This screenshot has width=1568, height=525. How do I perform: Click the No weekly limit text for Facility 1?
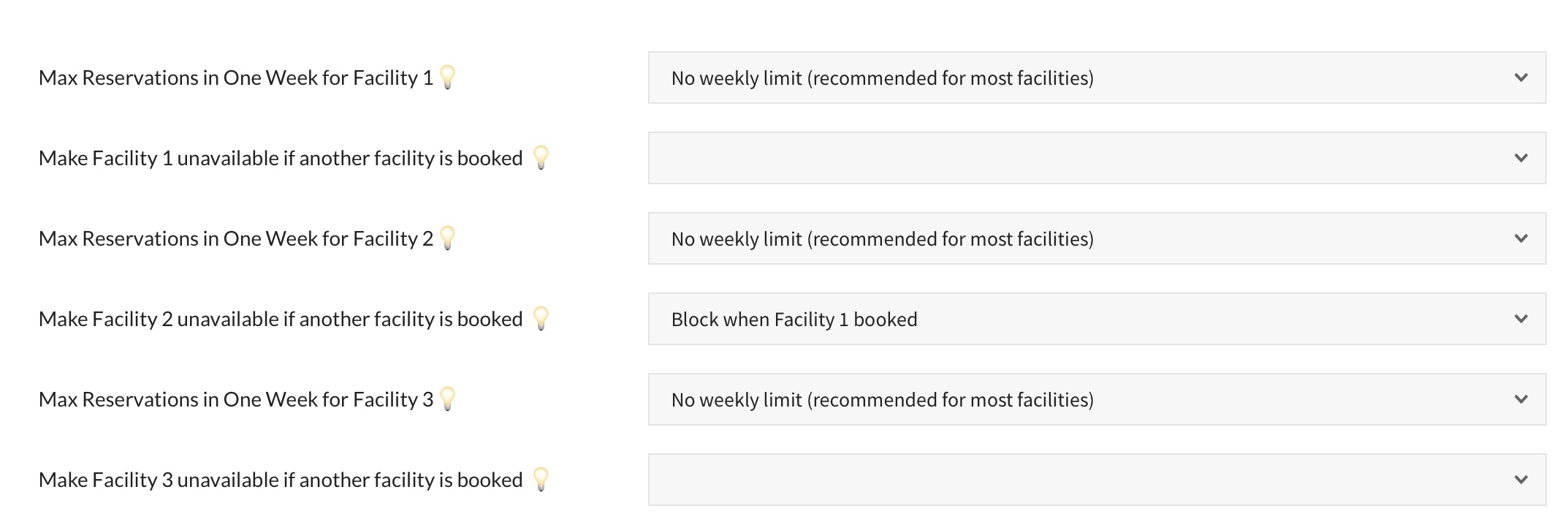[883, 76]
